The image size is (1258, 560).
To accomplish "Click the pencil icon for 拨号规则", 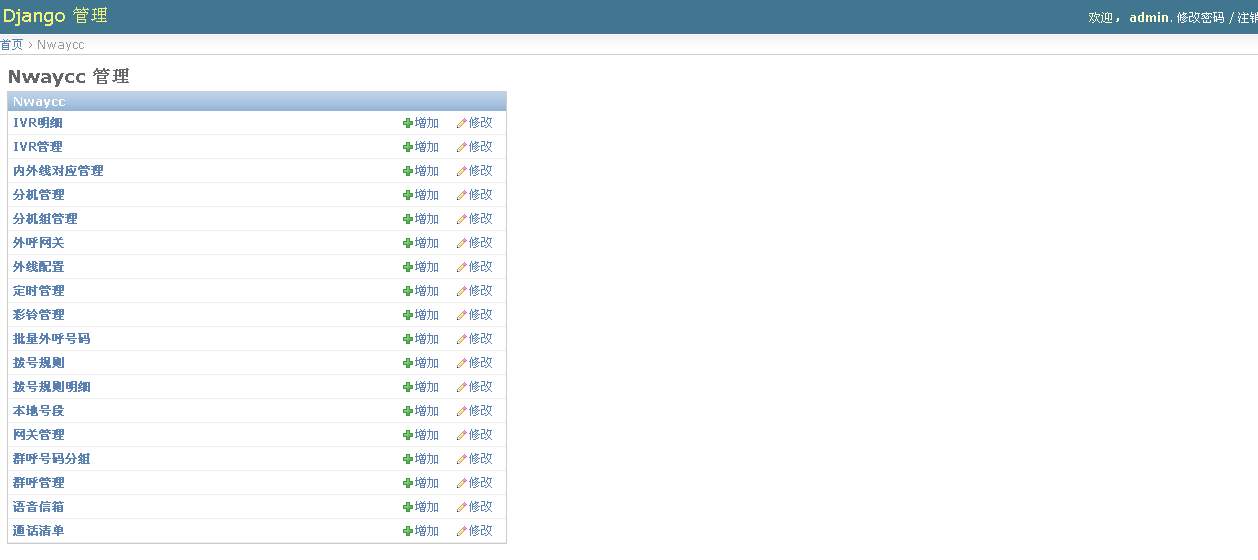I will 462,363.
